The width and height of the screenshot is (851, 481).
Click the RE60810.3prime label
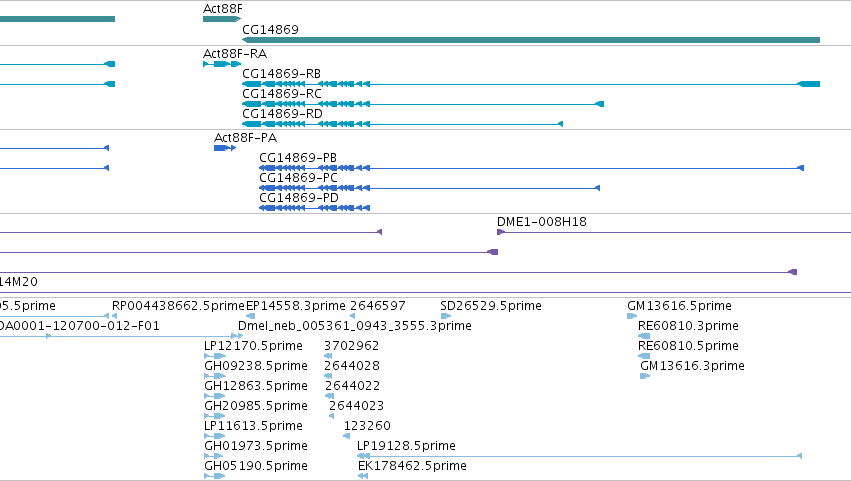(x=688, y=326)
